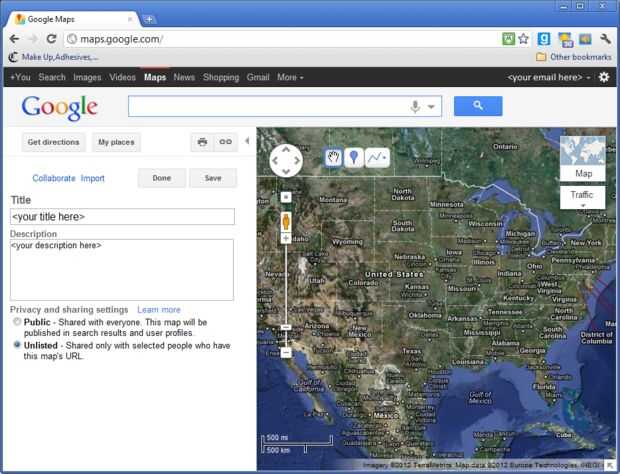Click the Save button
The width and height of the screenshot is (620, 474).
(213, 178)
